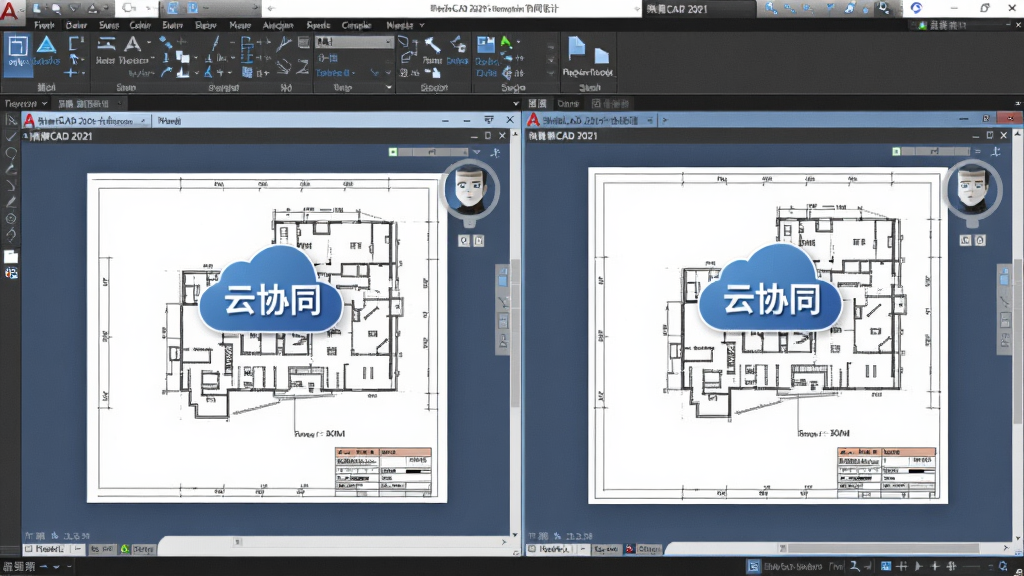Open the dropdown on the left document tab
The height and width of the screenshot is (576, 1024).
click(142, 121)
